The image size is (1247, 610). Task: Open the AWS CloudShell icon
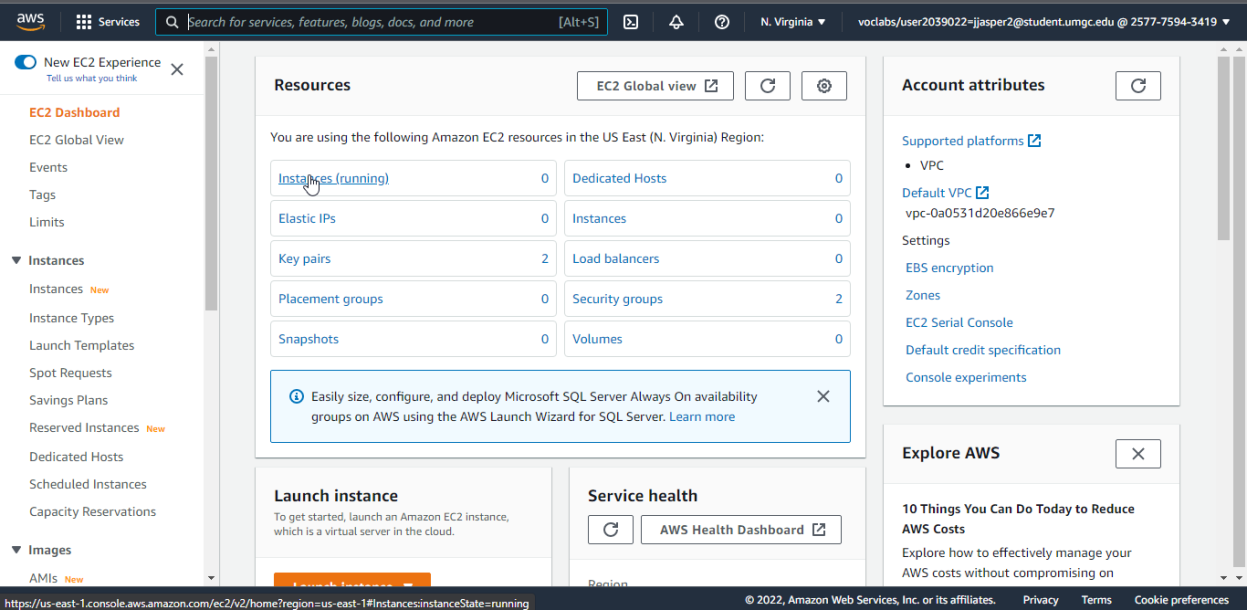point(631,22)
